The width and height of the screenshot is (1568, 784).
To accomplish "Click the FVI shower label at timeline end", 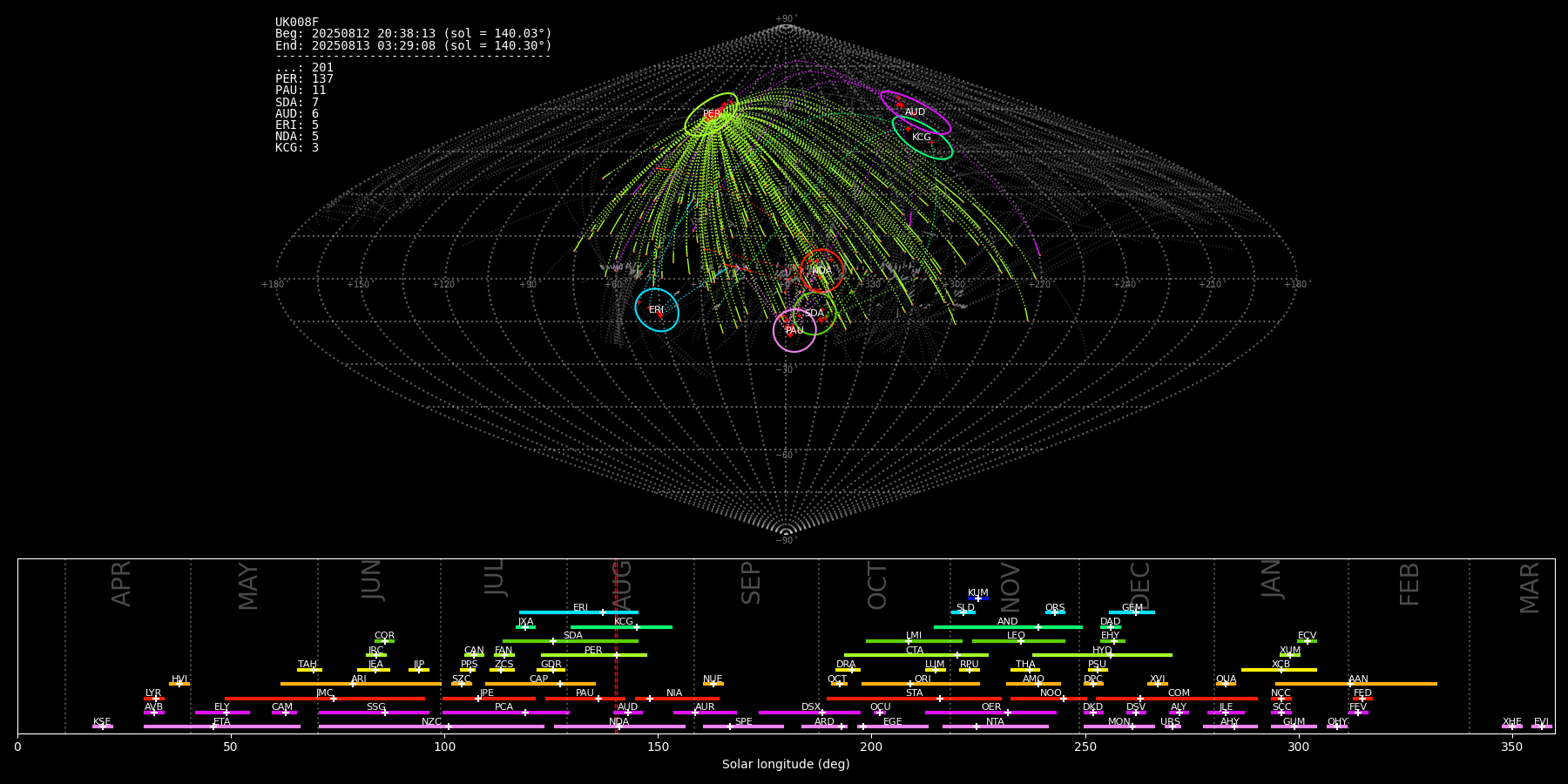I will tap(1542, 722).
